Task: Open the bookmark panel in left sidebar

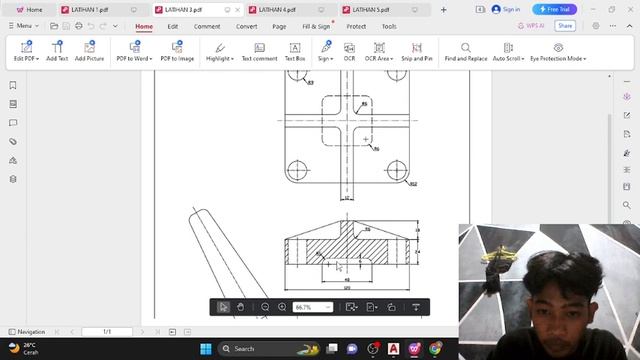Action: 13,85
